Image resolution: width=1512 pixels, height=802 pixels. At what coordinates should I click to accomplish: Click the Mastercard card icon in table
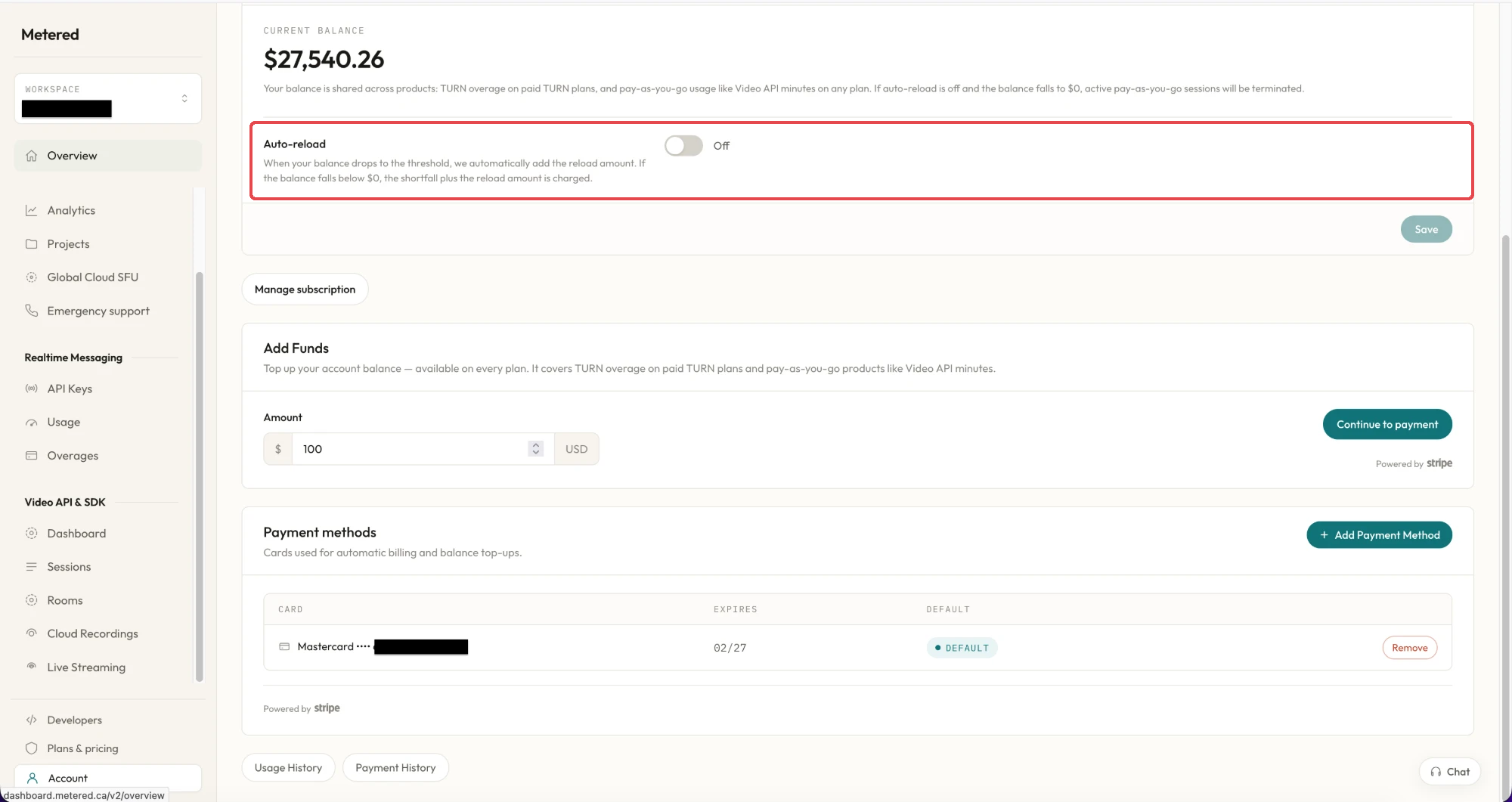pyautogui.click(x=284, y=647)
